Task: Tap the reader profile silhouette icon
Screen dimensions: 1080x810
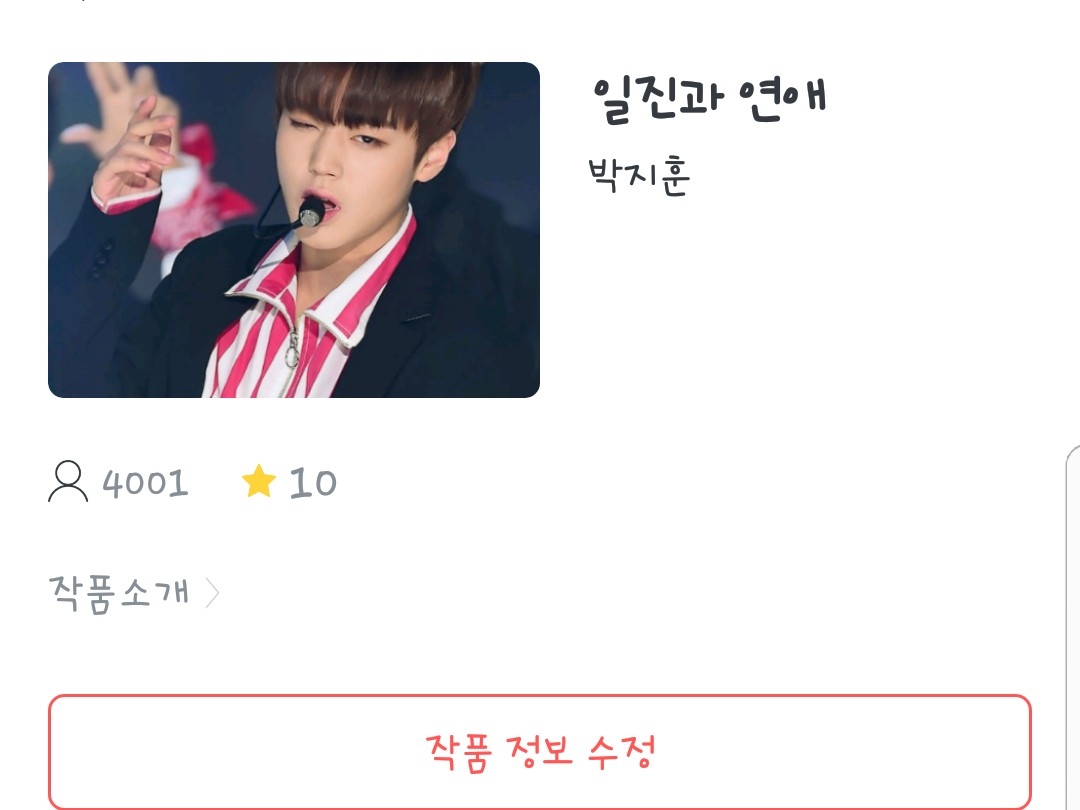Action: (68, 481)
